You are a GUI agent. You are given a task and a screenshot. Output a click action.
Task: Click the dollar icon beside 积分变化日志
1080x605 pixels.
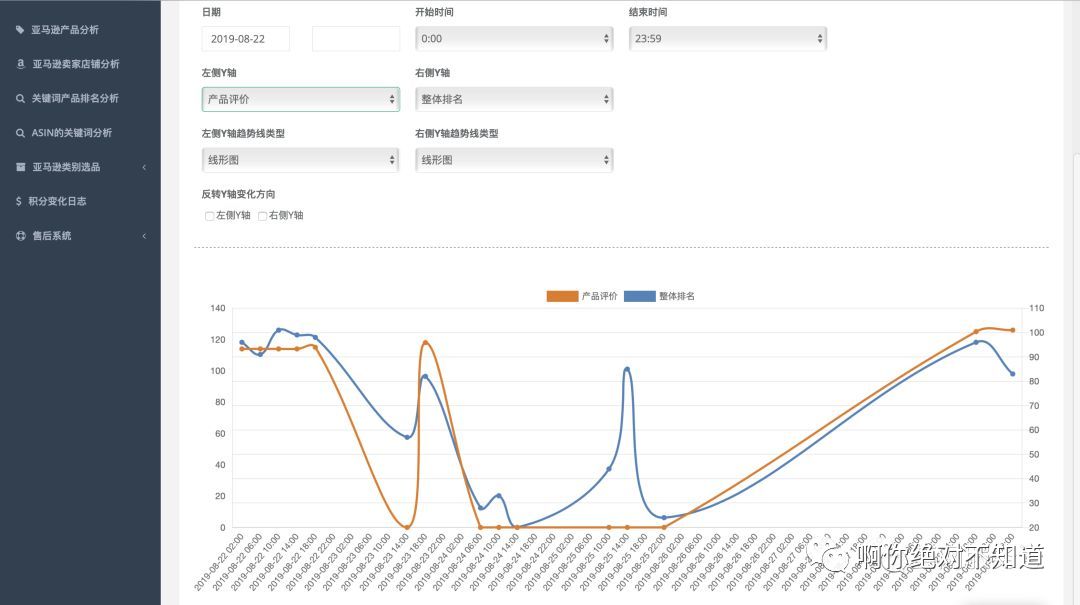[x=19, y=201]
